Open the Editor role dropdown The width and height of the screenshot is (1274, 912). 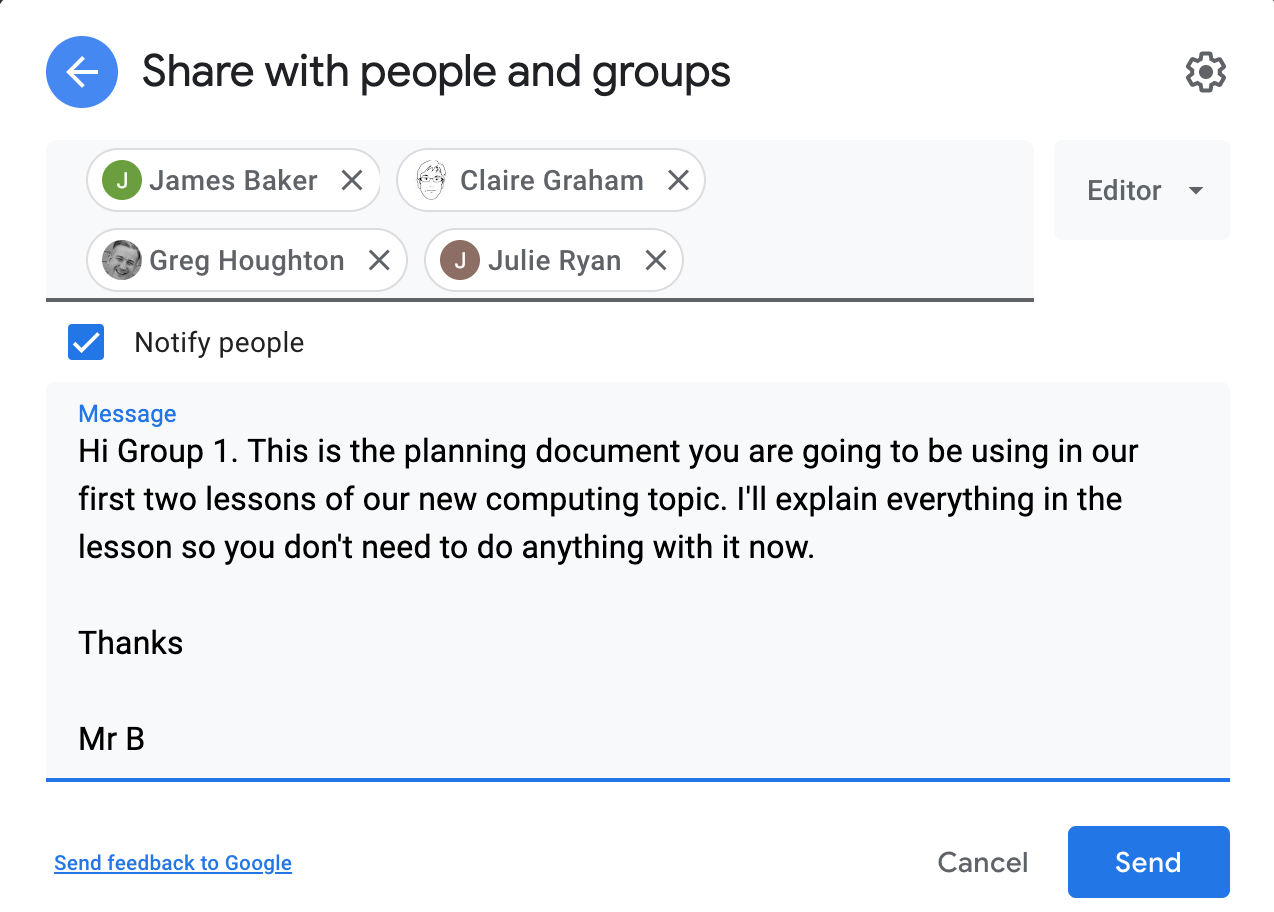(1142, 190)
